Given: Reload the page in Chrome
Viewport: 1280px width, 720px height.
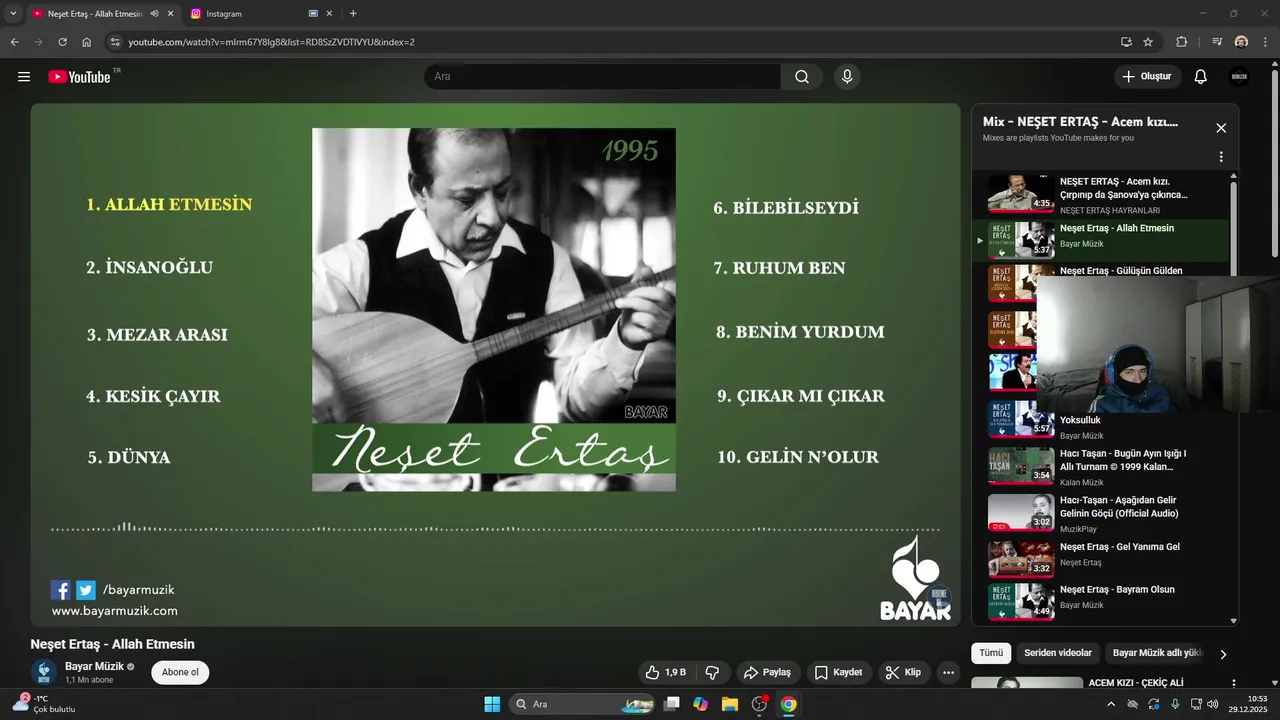Looking at the screenshot, I should pos(62,42).
